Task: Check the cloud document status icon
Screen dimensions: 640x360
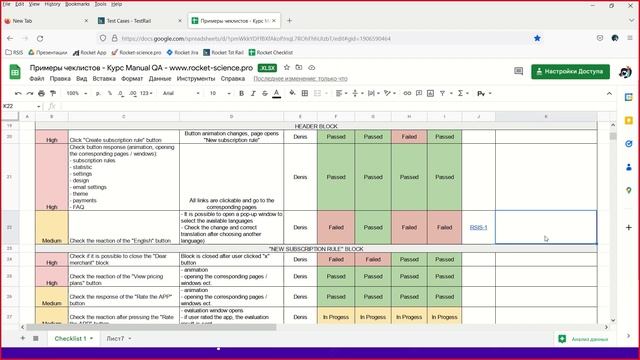Action: (311, 68)
